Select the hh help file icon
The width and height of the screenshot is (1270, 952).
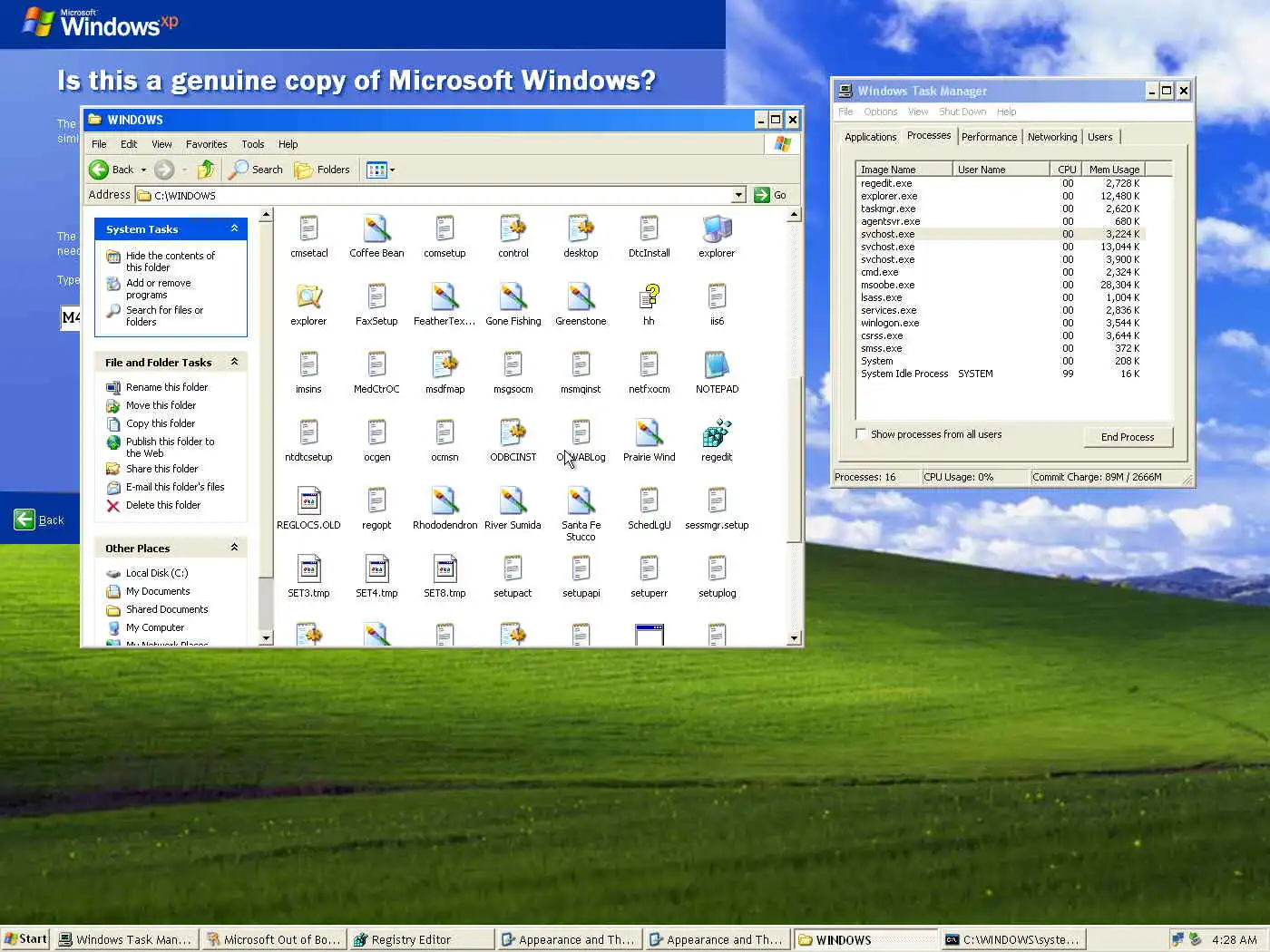[649, 296]
